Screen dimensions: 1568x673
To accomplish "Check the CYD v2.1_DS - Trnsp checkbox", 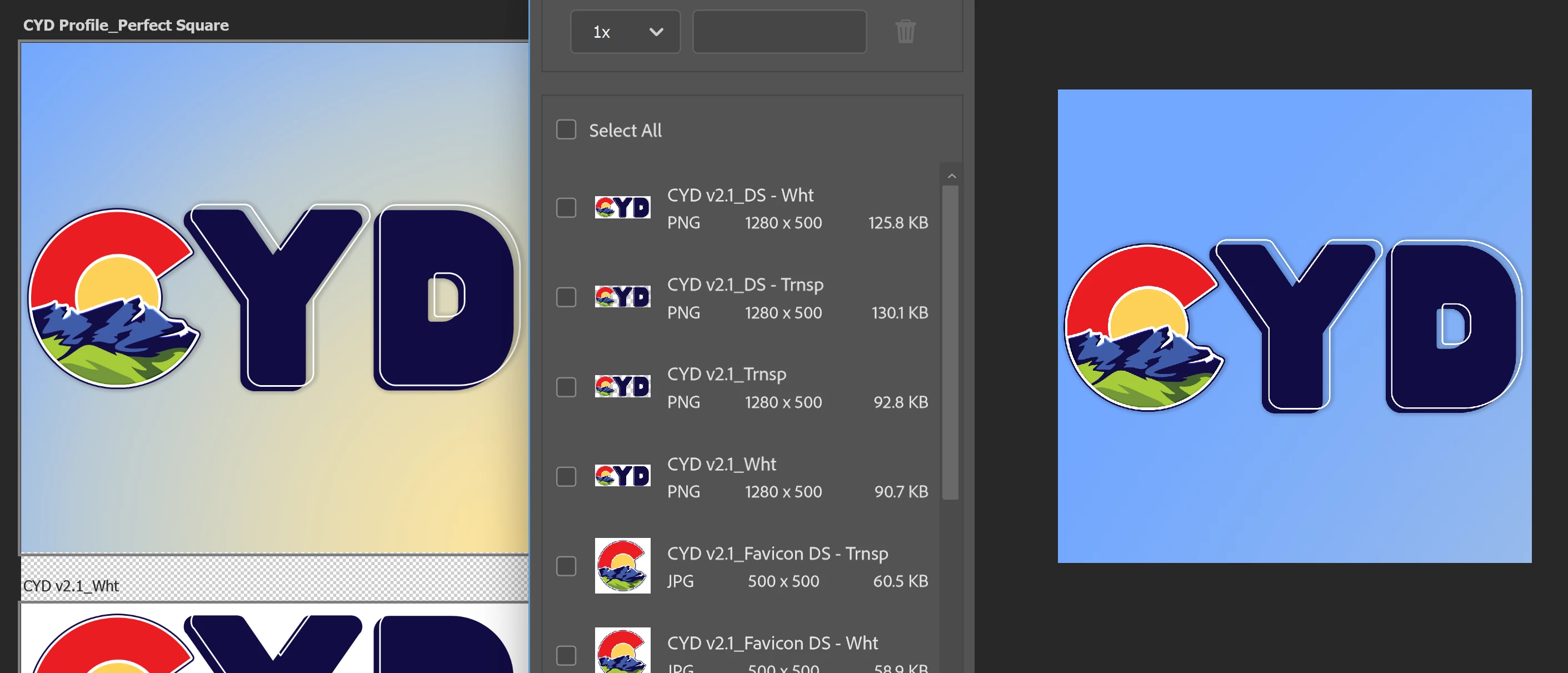I will pos(566,297).
